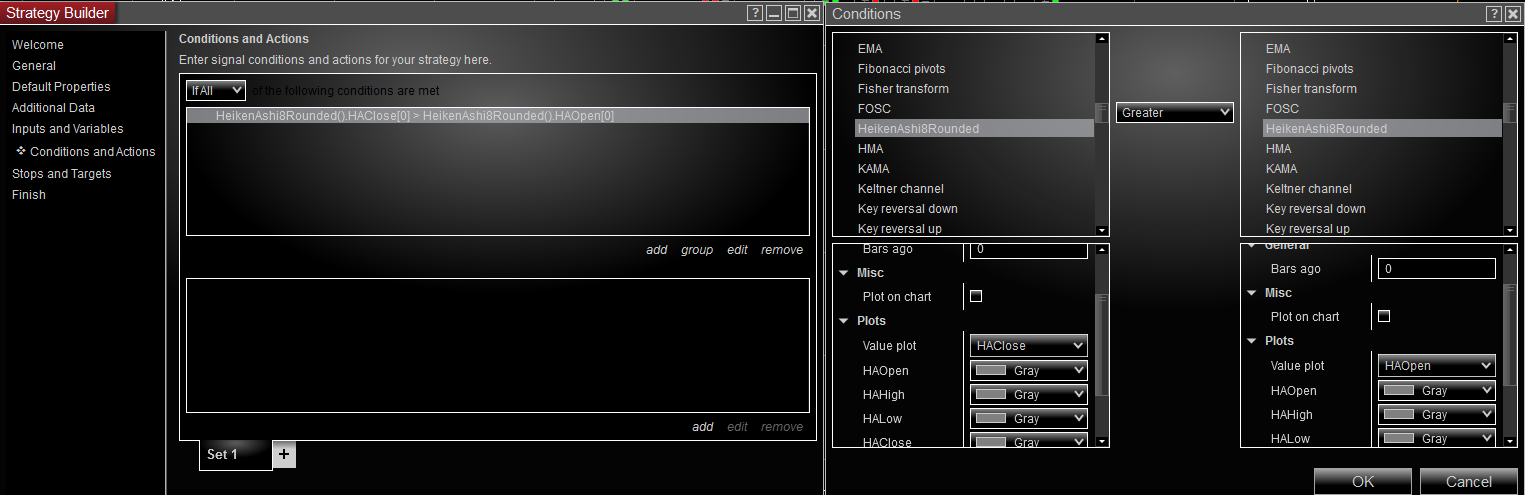
Task: Open right Value plot dropdown showing HAOpen
Action: coord(1437,366)
